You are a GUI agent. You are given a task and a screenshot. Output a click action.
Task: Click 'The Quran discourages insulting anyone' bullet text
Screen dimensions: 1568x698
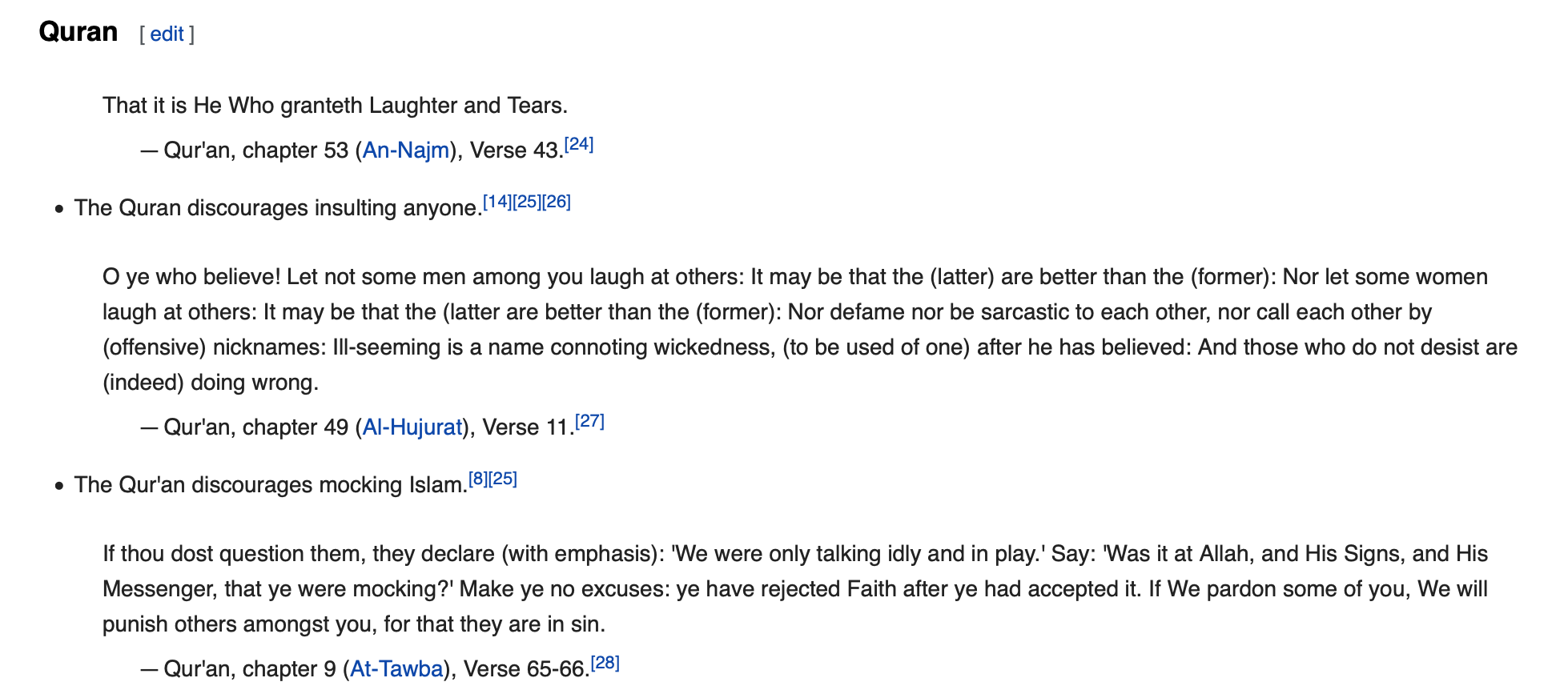coord(278,208)
